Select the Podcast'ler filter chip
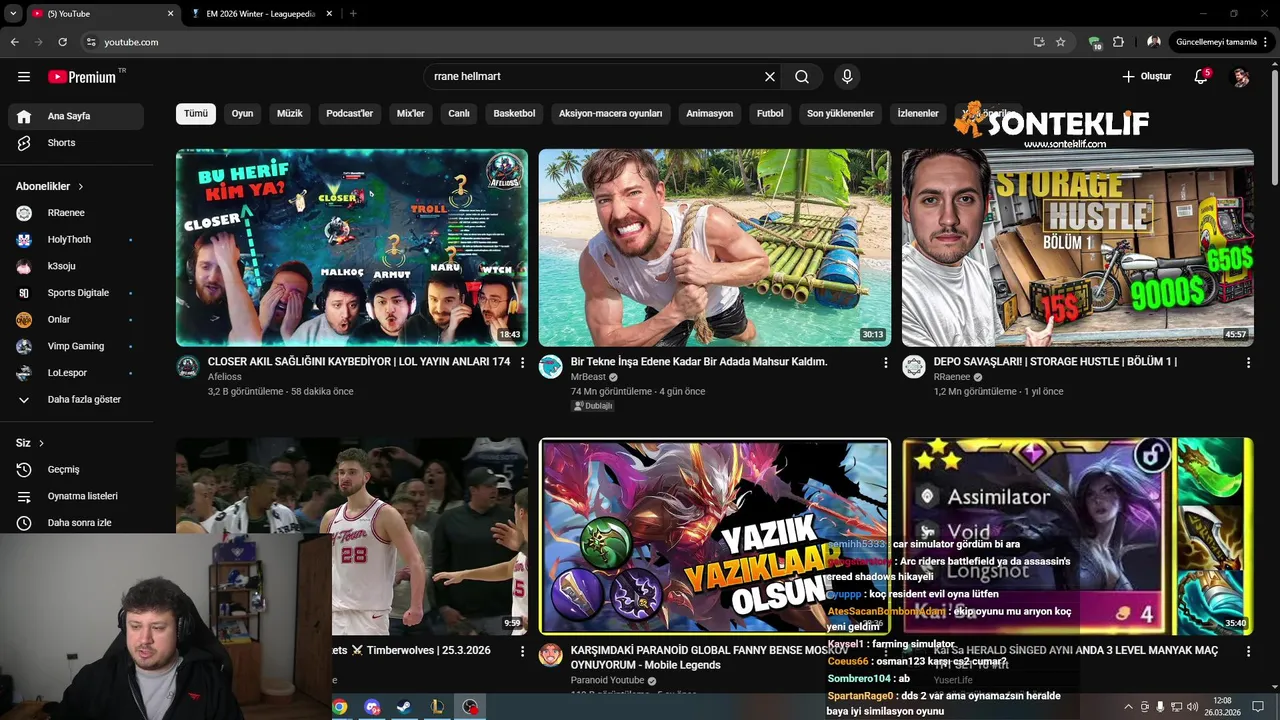Viewport: 1280px width, 720px height. click(x=350, y=113)
